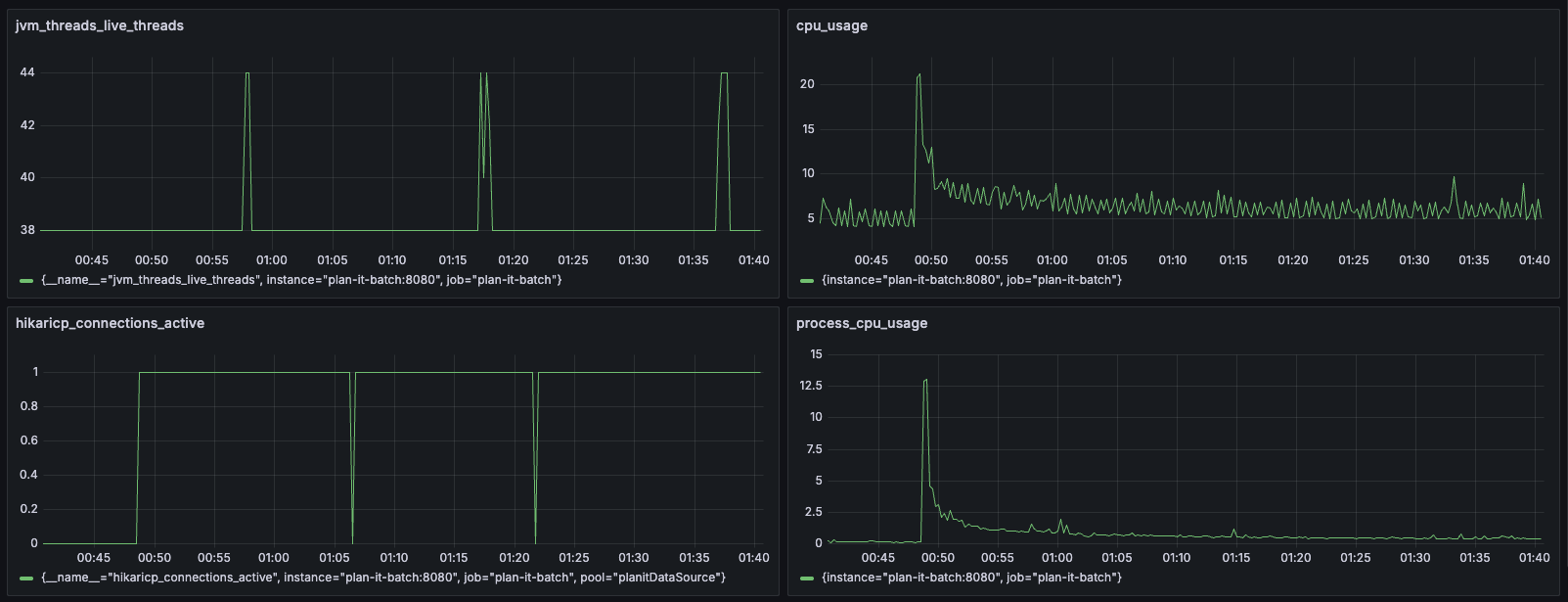Toggle the cpu_usage legend series label
Screen dimensions: 1568x602
coord(971,281)
